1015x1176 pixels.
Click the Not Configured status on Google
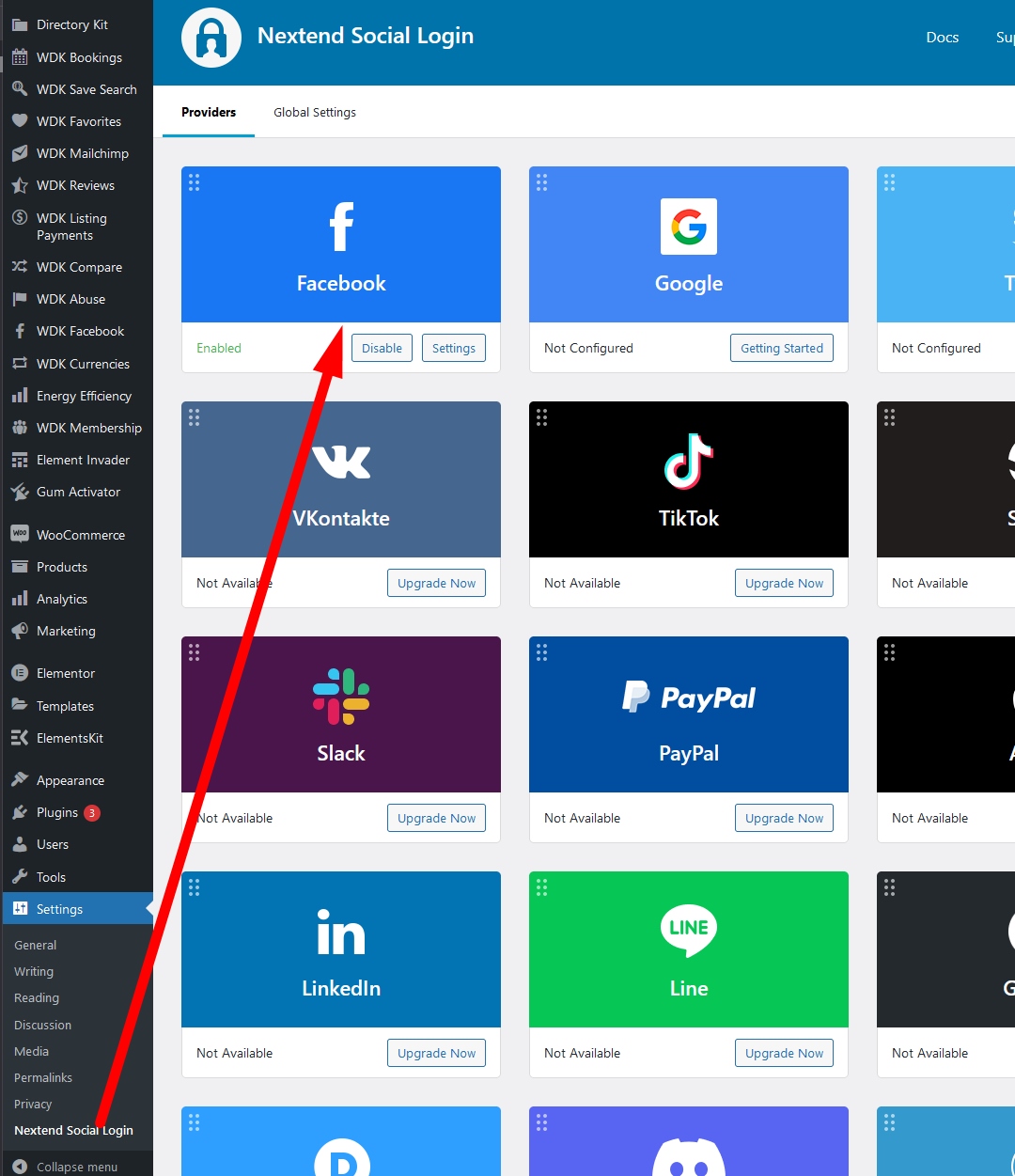(588, 348)
